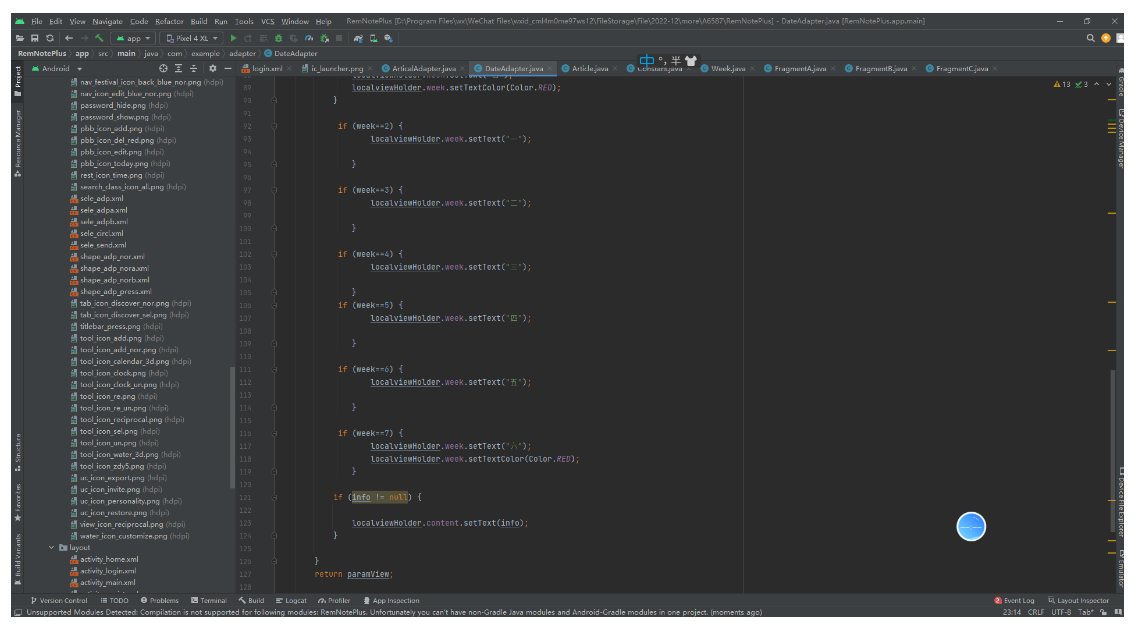Collapse all in project tree
The height and width of the screenshot is (629, 1139).
pyautogui.click(x=194, y=68)
